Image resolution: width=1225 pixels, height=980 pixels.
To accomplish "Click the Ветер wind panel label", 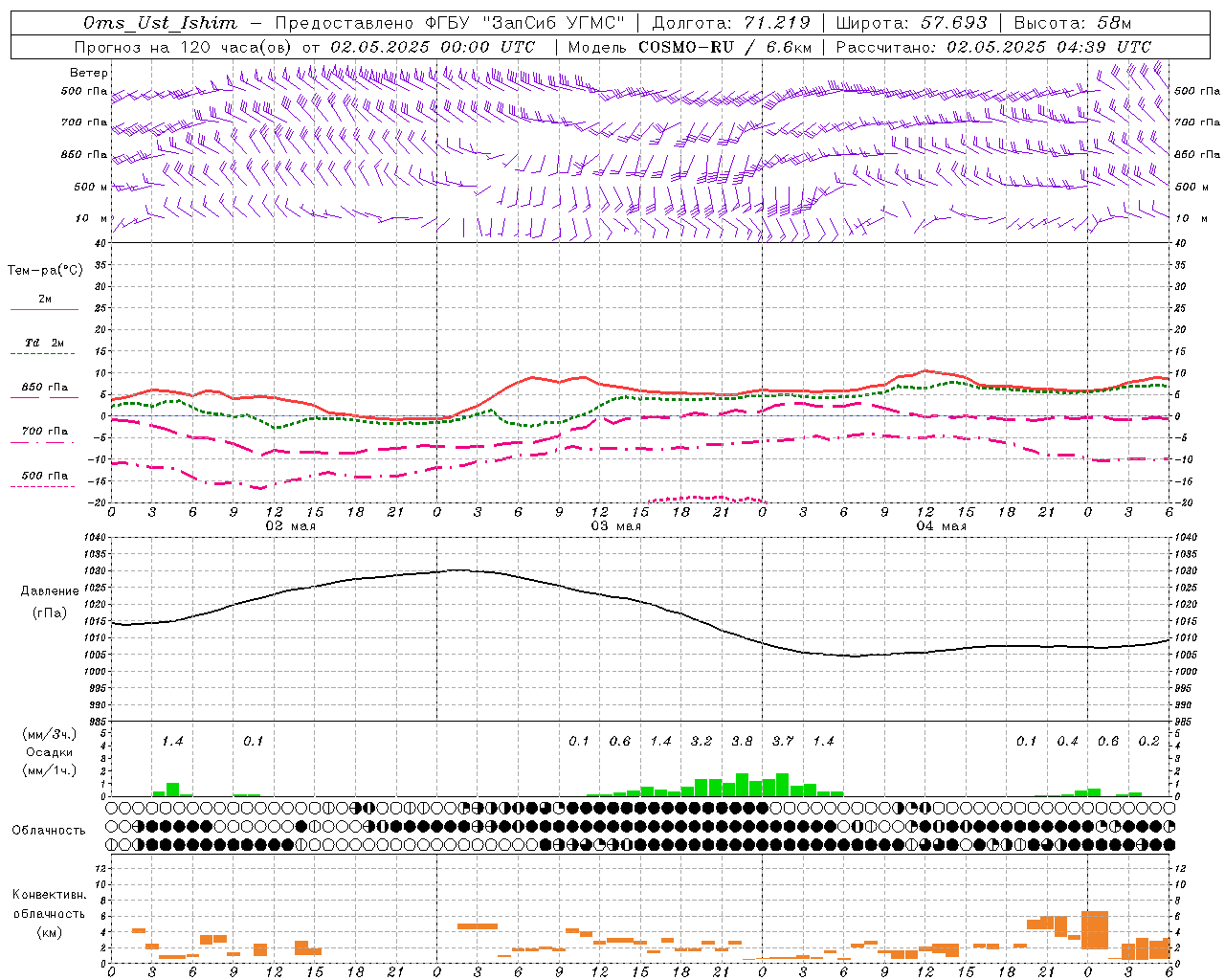I will tap(89, 73).
